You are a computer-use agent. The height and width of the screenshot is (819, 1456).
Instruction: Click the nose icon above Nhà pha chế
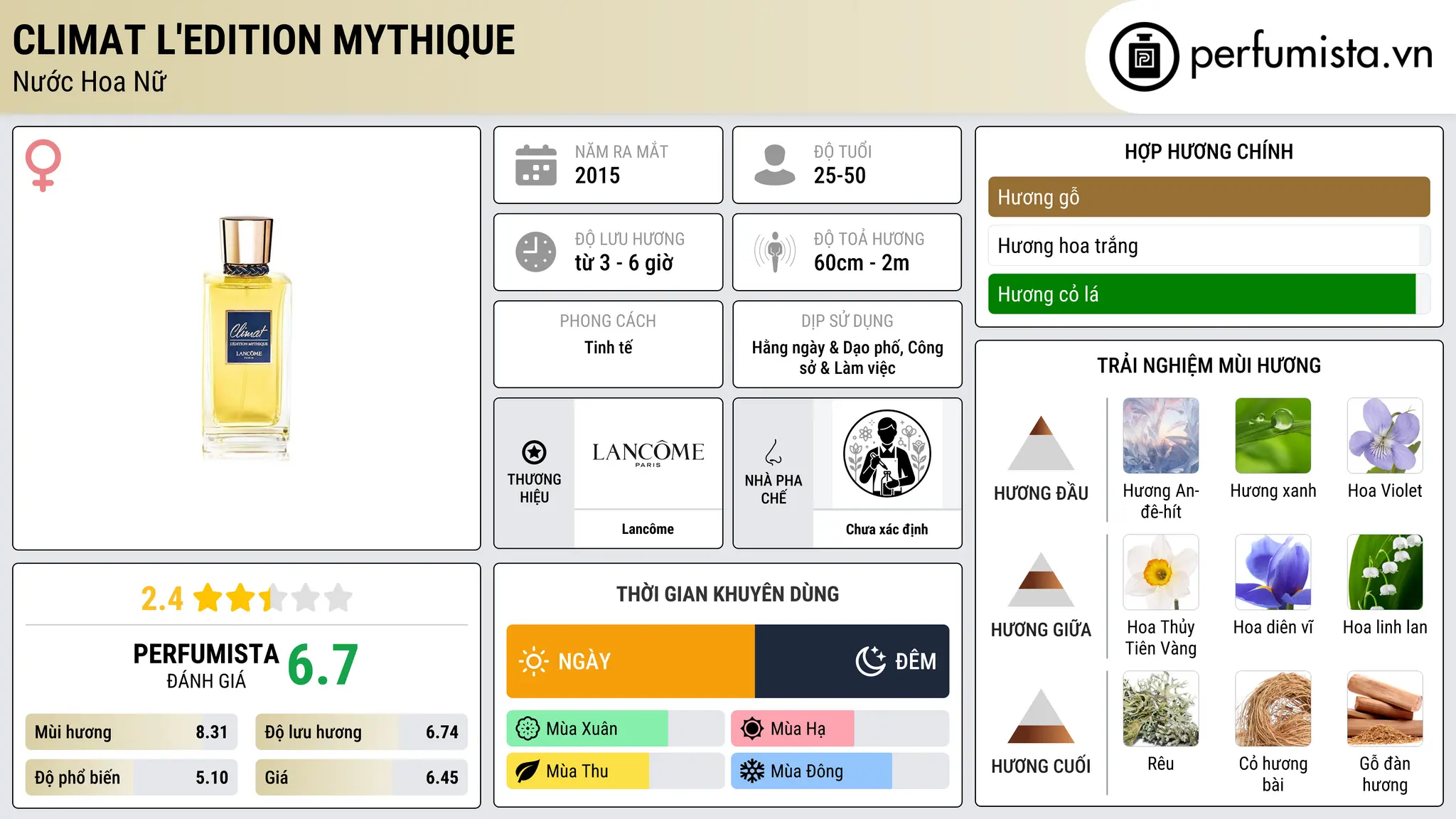click(x=773, y=452)
